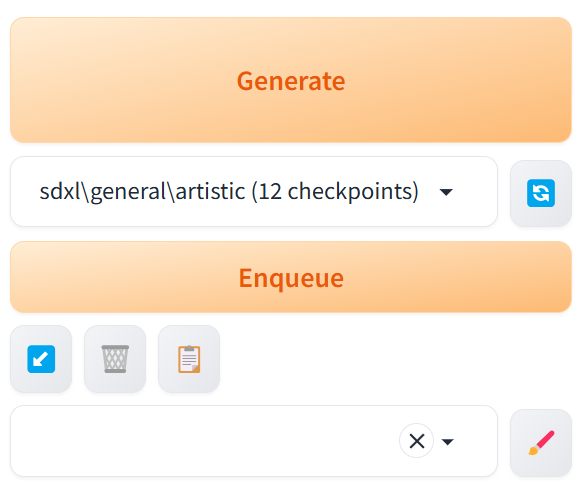The width and height of the screenshot is (583, 490).
Task: Start image generation with the orange Generate button
Action: pyautogui.click(x=291, y=80)
